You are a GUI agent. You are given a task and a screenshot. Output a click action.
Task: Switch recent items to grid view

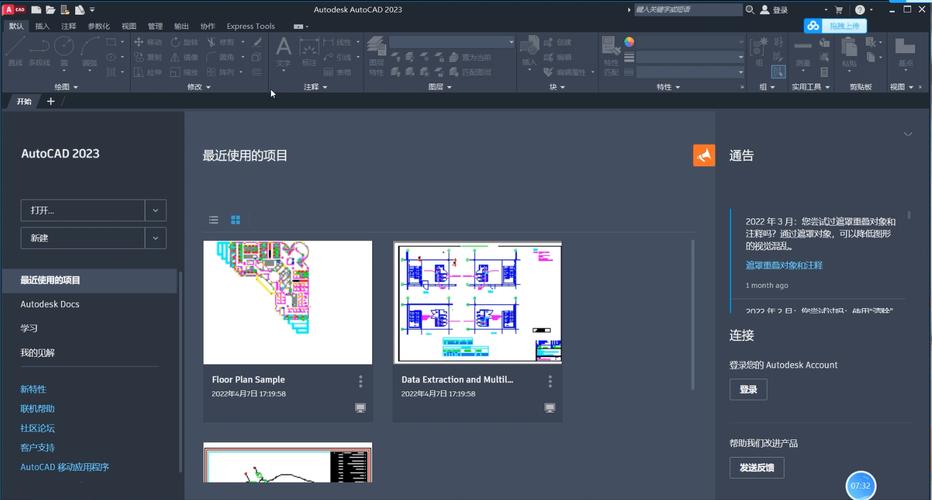(x=236, y=220)
